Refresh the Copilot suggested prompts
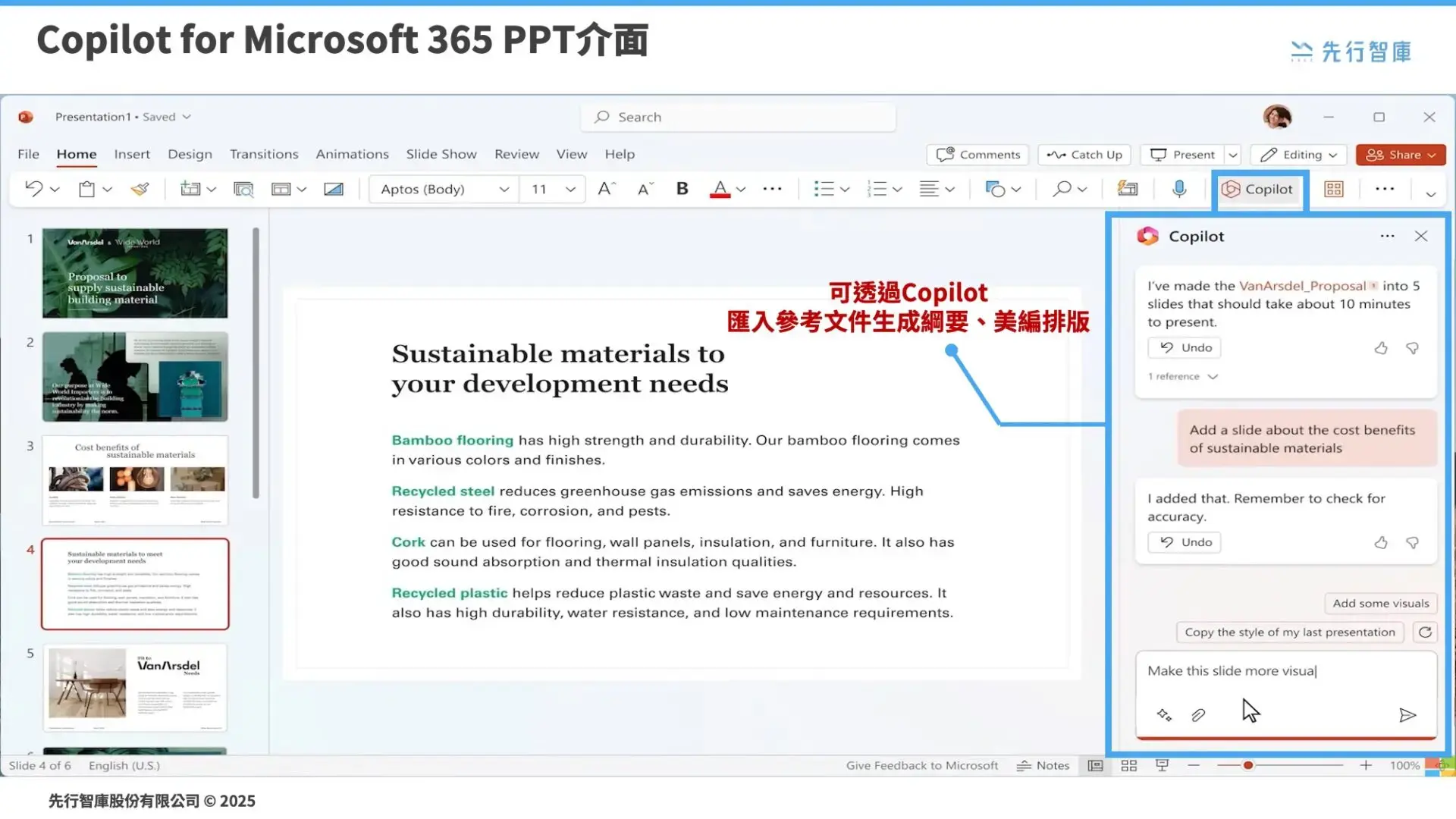 click(x=1426, y=632)
